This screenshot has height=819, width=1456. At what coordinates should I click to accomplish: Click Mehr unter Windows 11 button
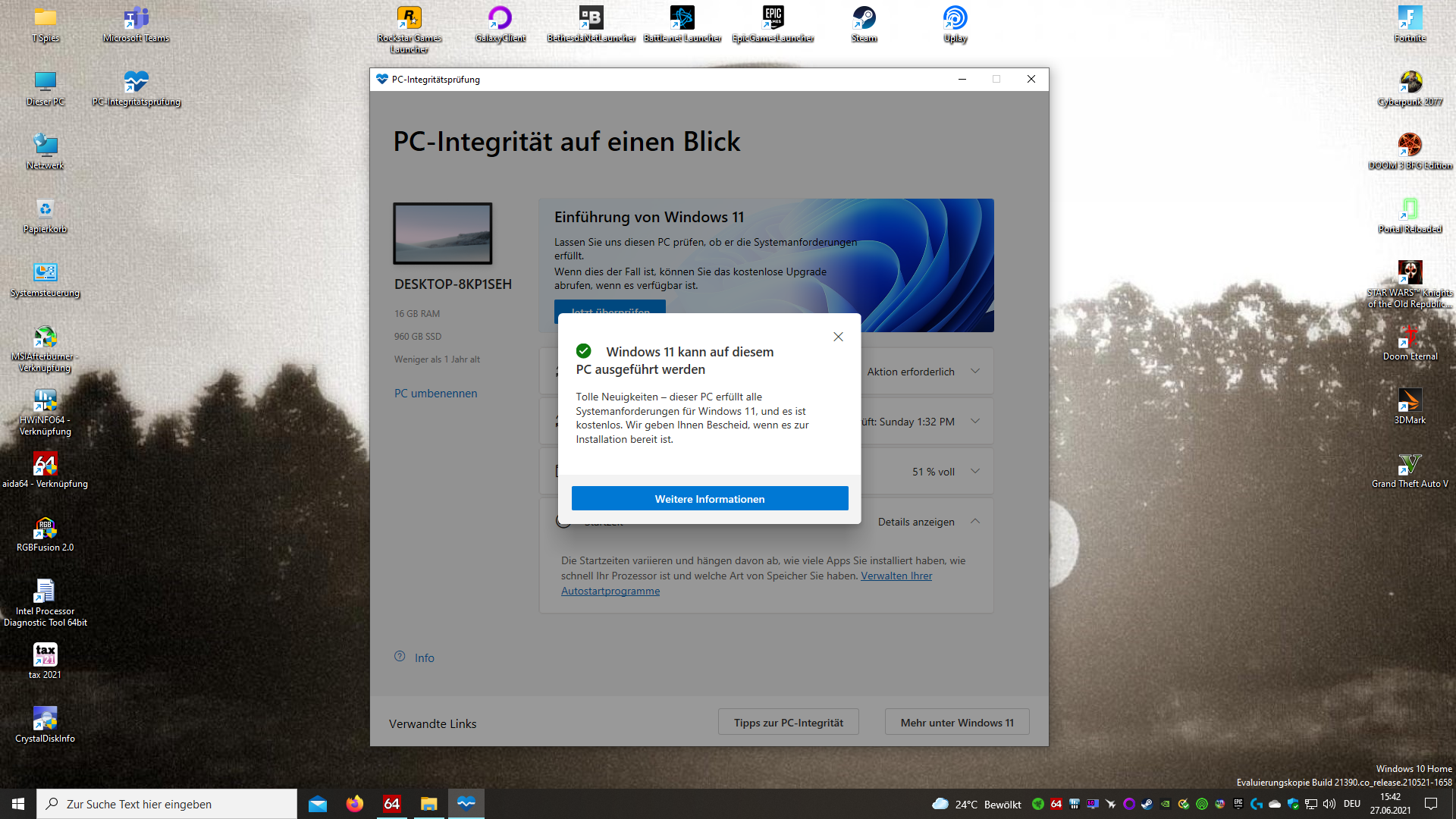956,723
